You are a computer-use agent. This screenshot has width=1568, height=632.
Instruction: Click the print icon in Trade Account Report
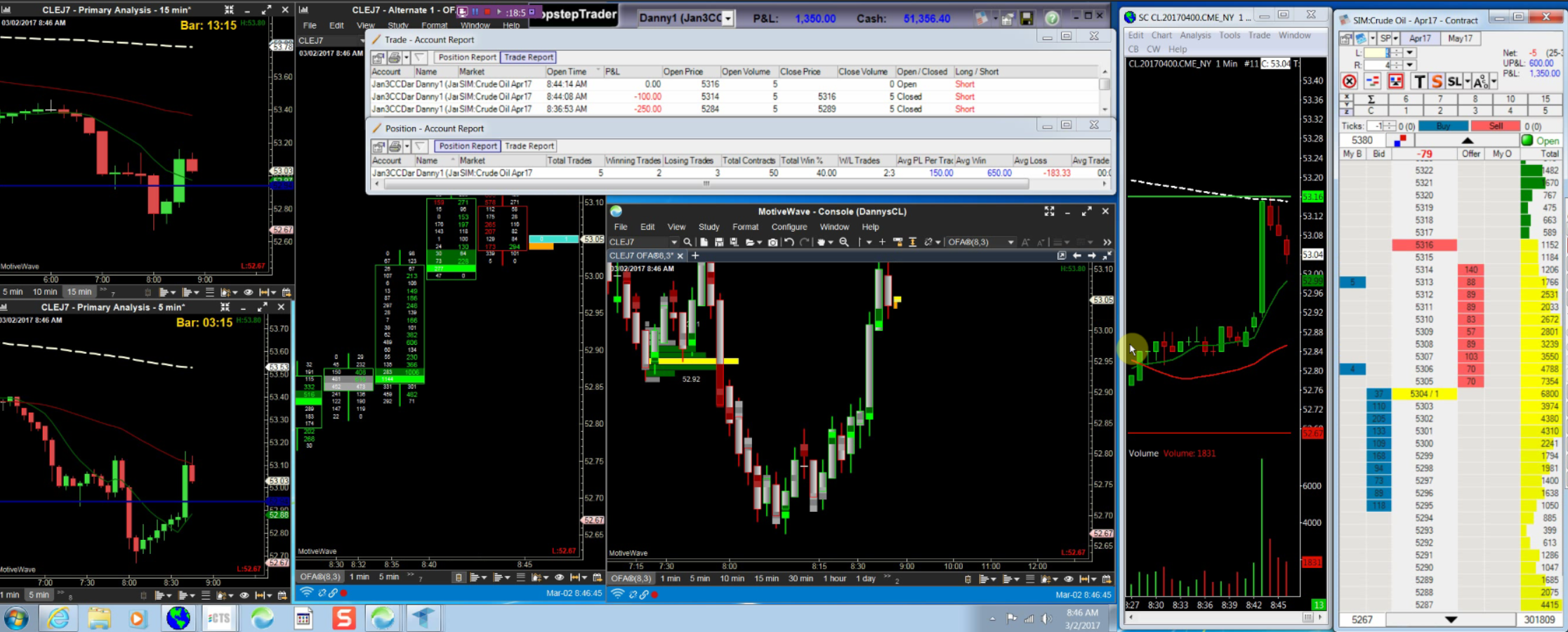pos(395,58)
